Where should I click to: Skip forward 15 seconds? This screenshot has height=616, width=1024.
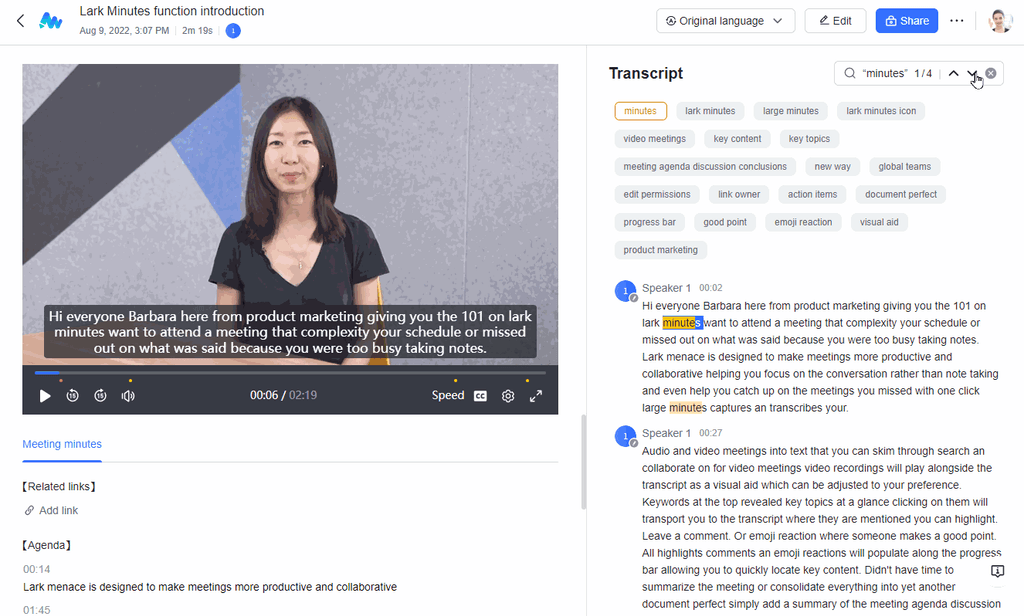(x=100, y=395)
